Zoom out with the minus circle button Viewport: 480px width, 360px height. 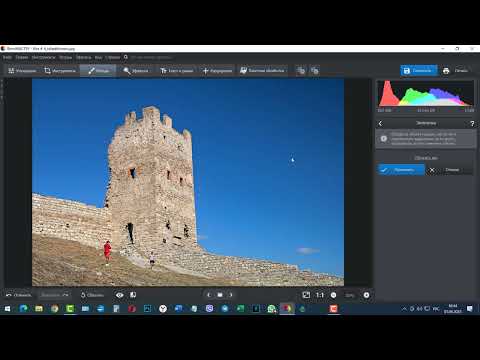pos(333,295)
